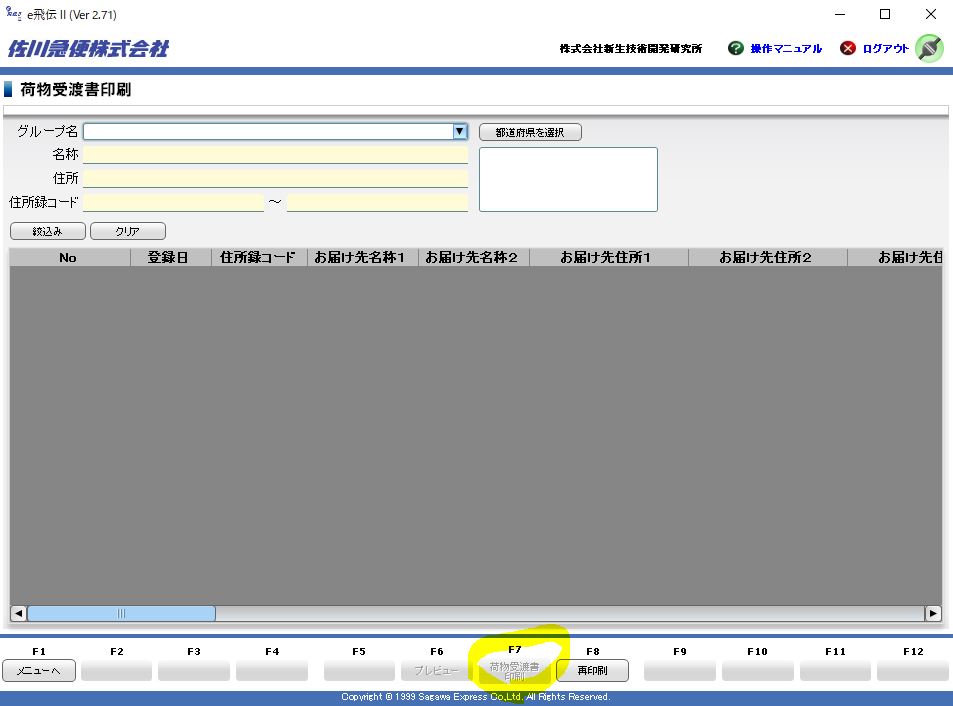Click into the 名称 input field
Image resolution: width=953 pixels, height=706 pixels.
click(275, 155)
